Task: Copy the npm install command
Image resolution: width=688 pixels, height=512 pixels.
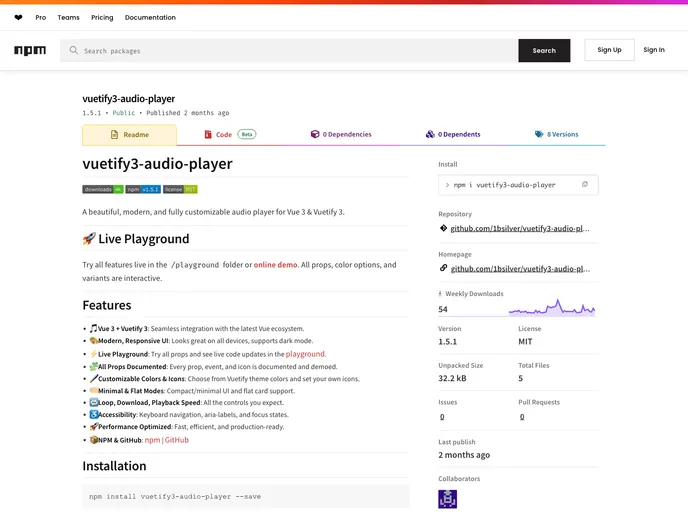Action: pos(584,184)
